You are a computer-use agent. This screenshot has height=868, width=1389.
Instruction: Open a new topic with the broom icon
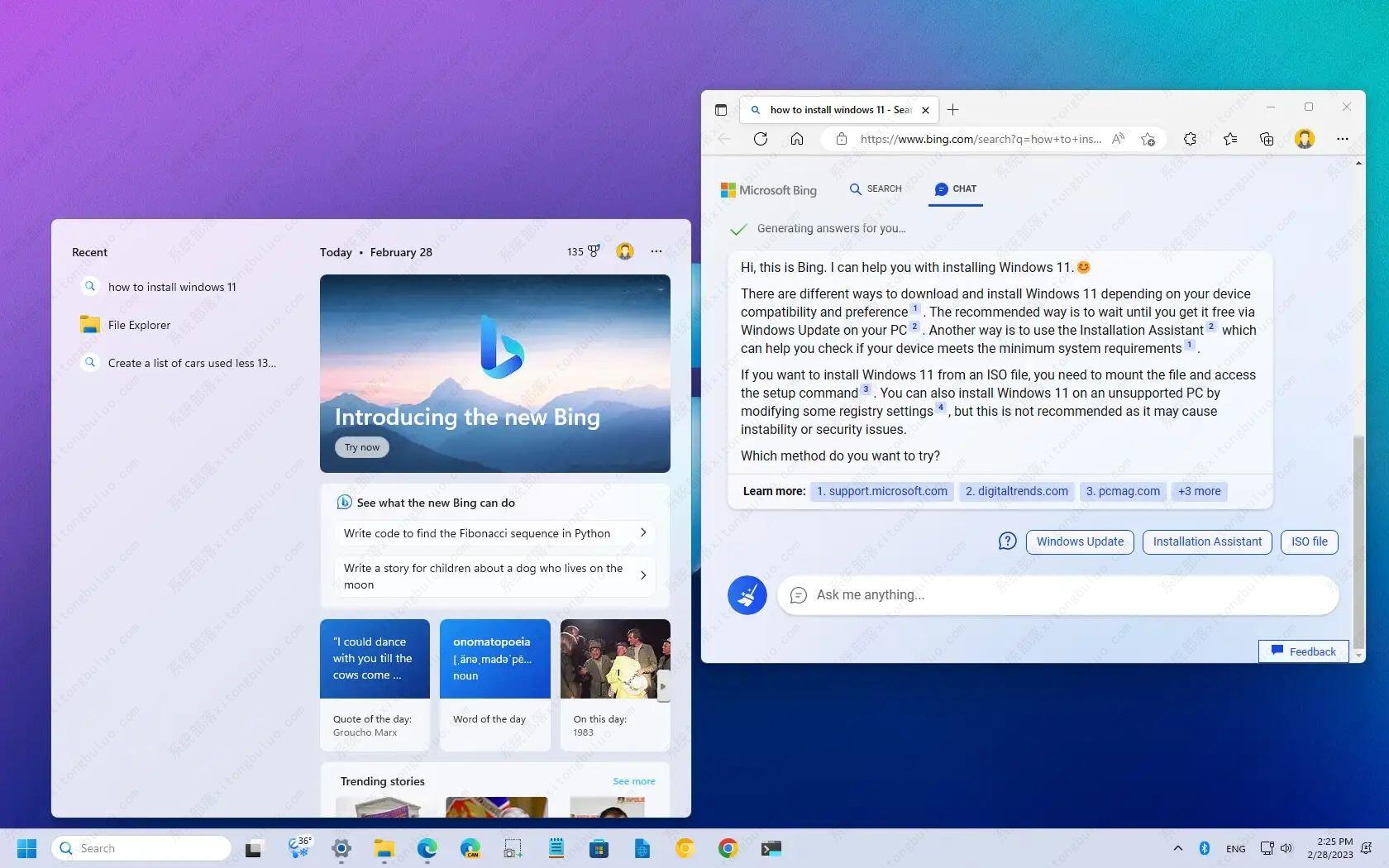point(747,594)
